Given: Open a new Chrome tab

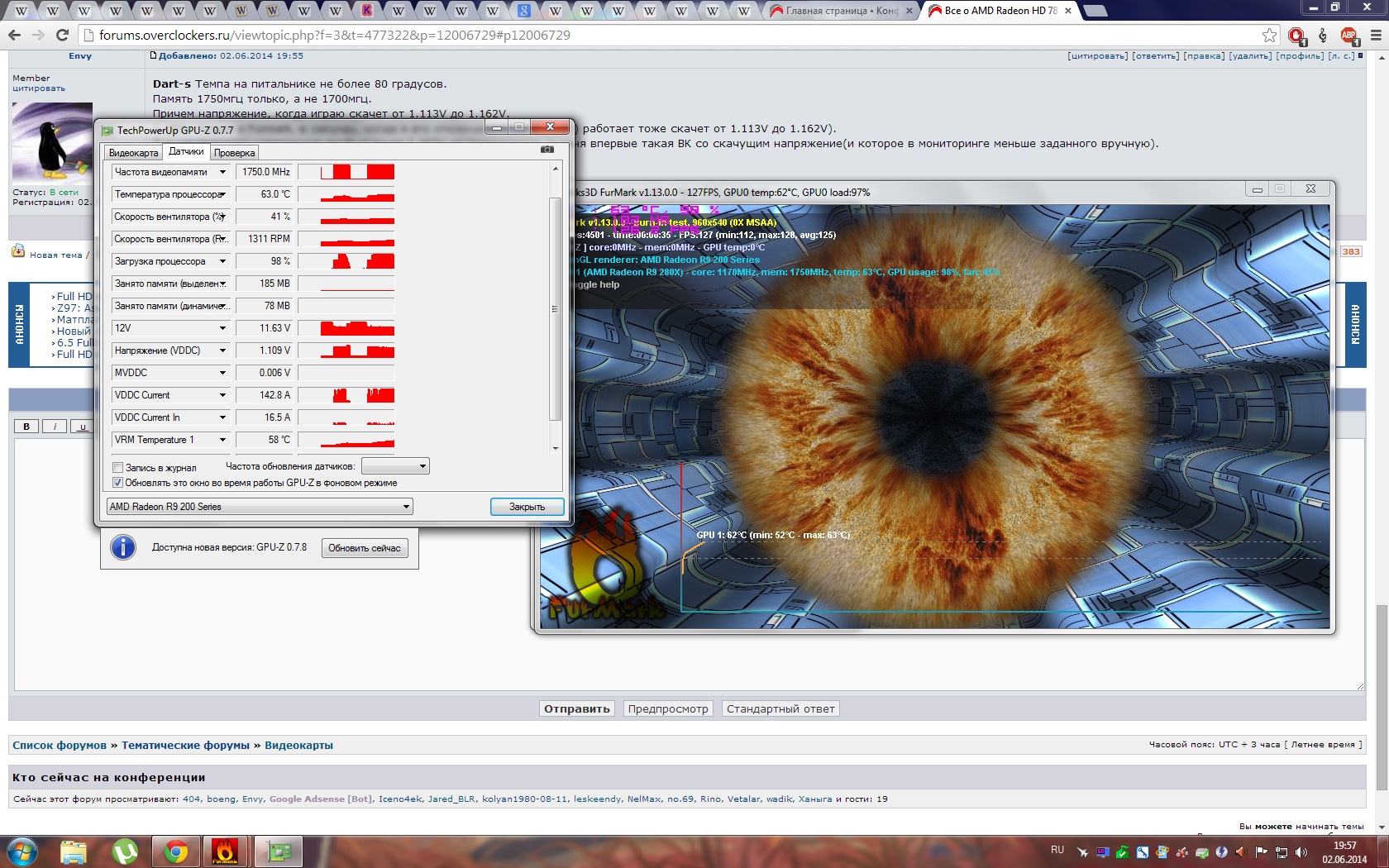Looking at the screenshot, I should pos(1095,11).
